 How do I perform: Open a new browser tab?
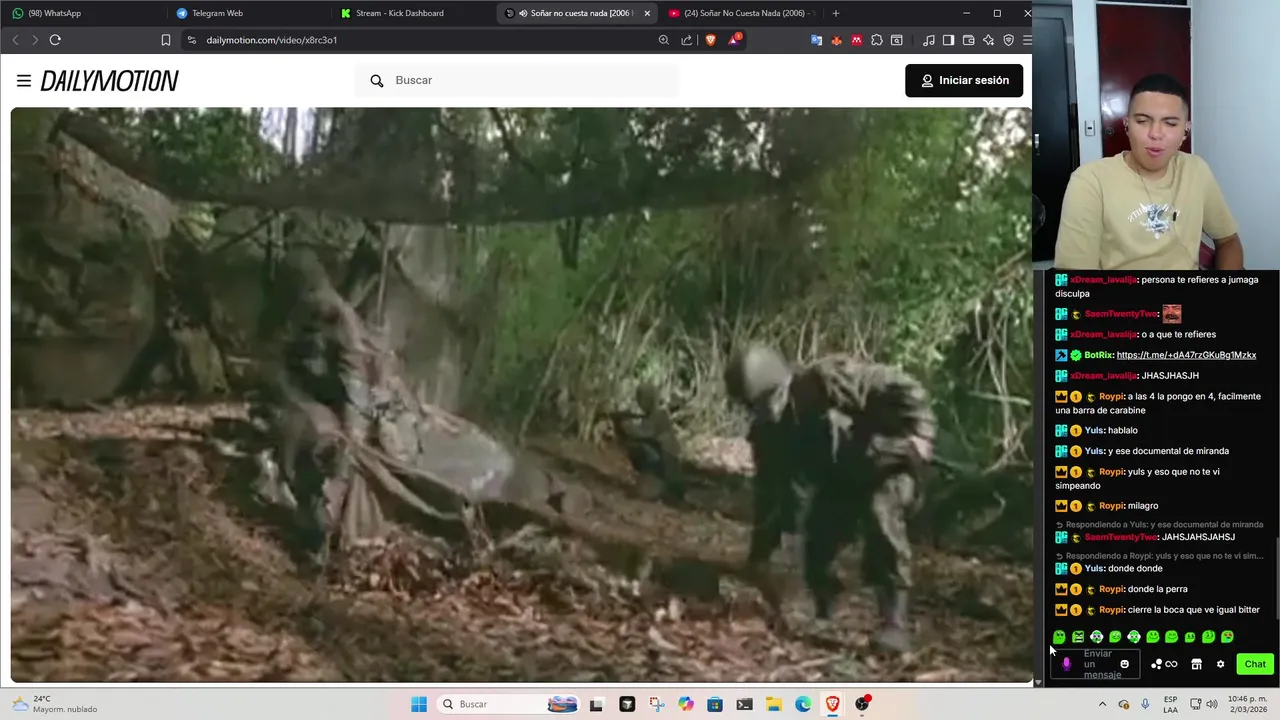pos(836,13)
